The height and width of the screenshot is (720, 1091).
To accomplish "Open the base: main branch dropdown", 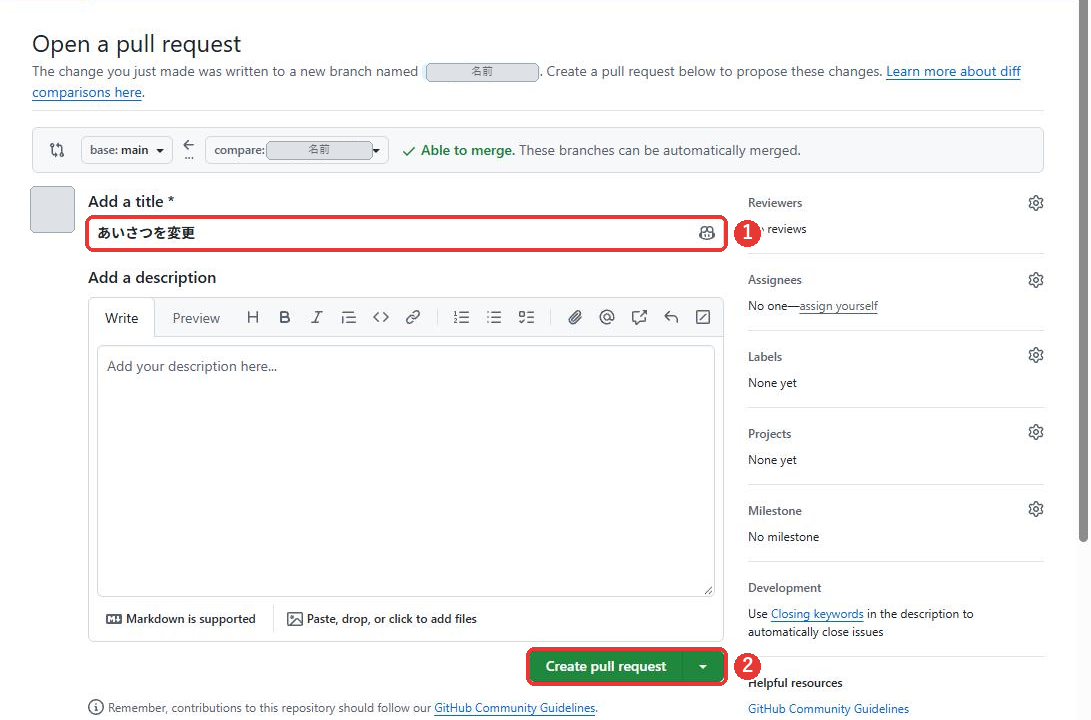I will [x=127, y=150].
